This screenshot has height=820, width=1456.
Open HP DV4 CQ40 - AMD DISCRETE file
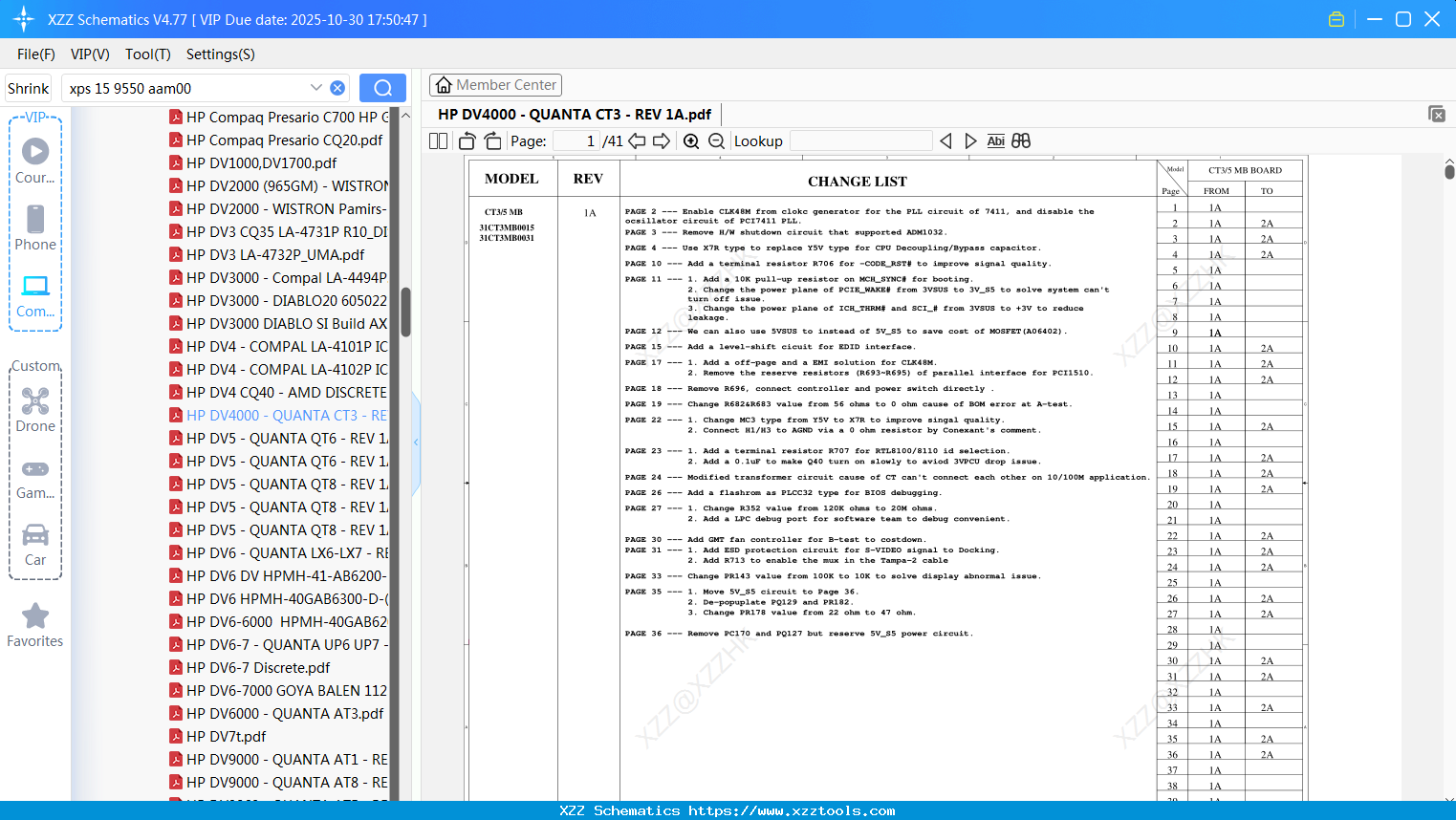tap(278, 392)
